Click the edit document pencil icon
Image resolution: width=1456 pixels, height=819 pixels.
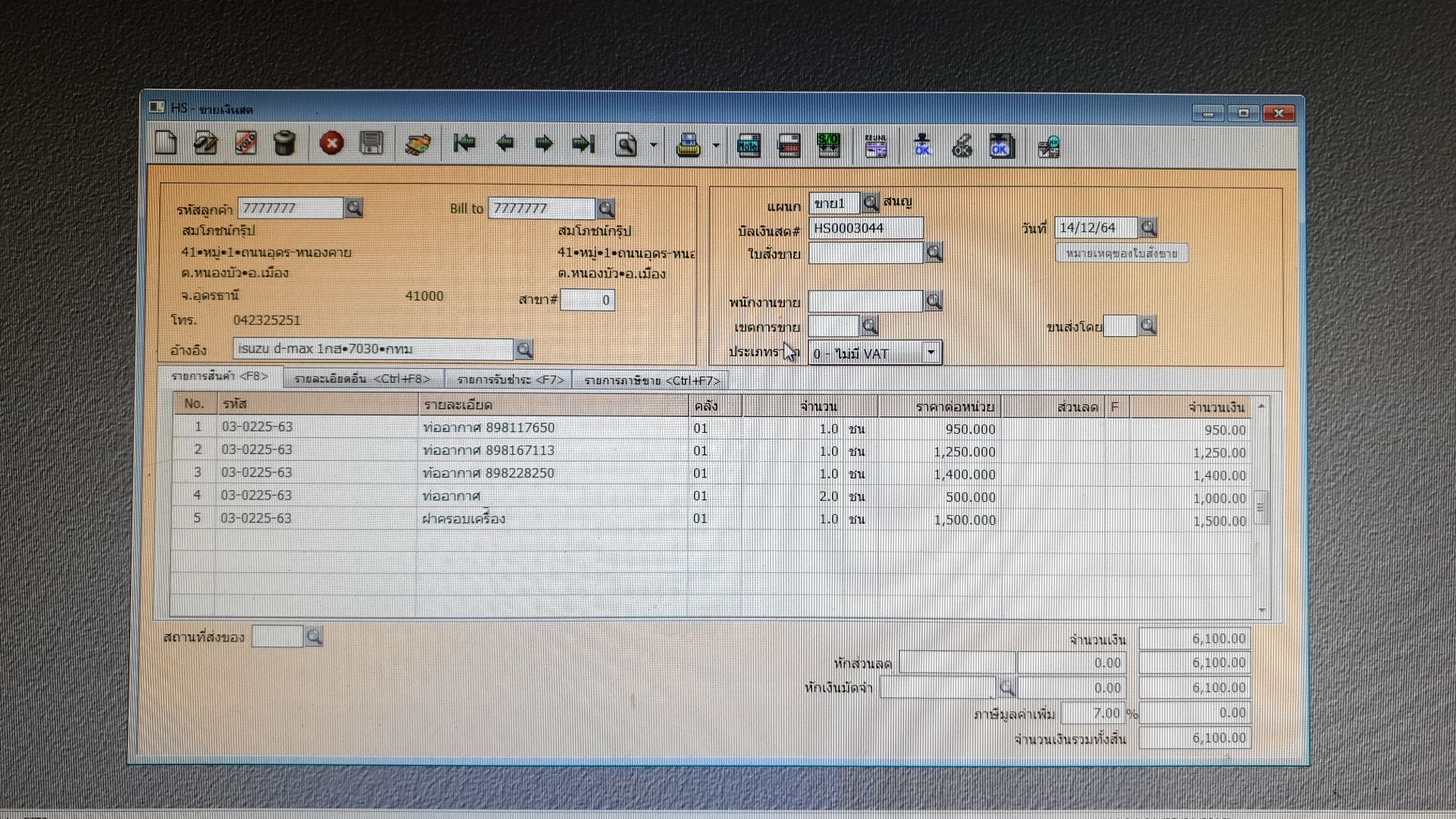pyautogui.click(x=206, y=143)
